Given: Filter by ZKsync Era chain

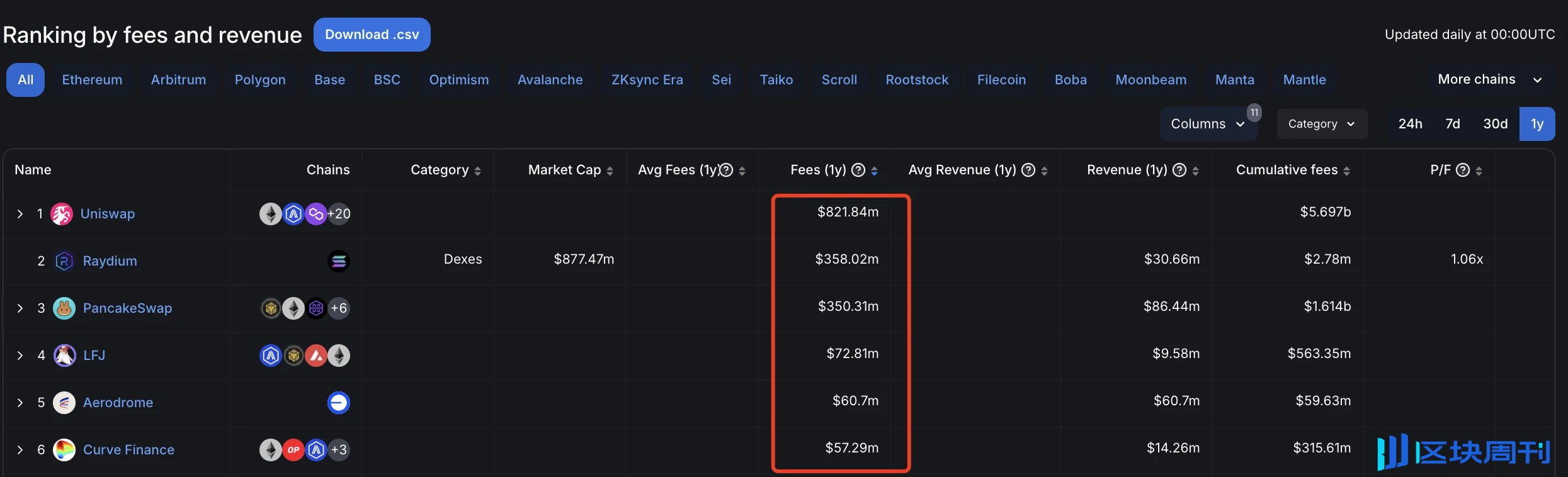Looking at the screenshot, I should click(647, 80).
